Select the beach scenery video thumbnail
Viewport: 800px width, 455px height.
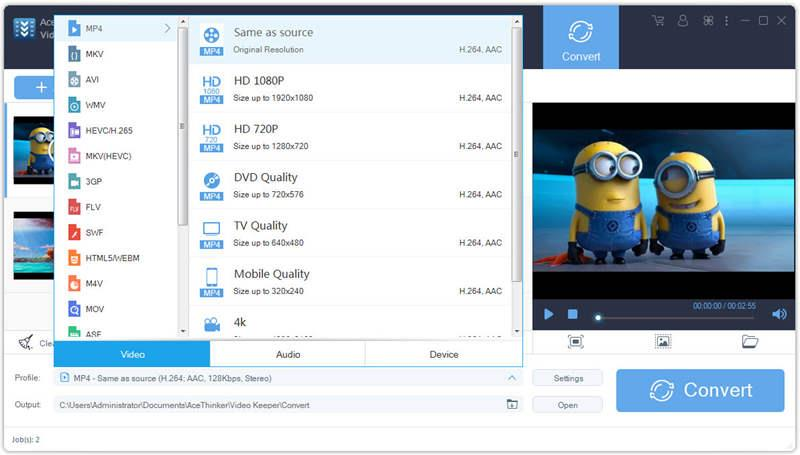34,245
